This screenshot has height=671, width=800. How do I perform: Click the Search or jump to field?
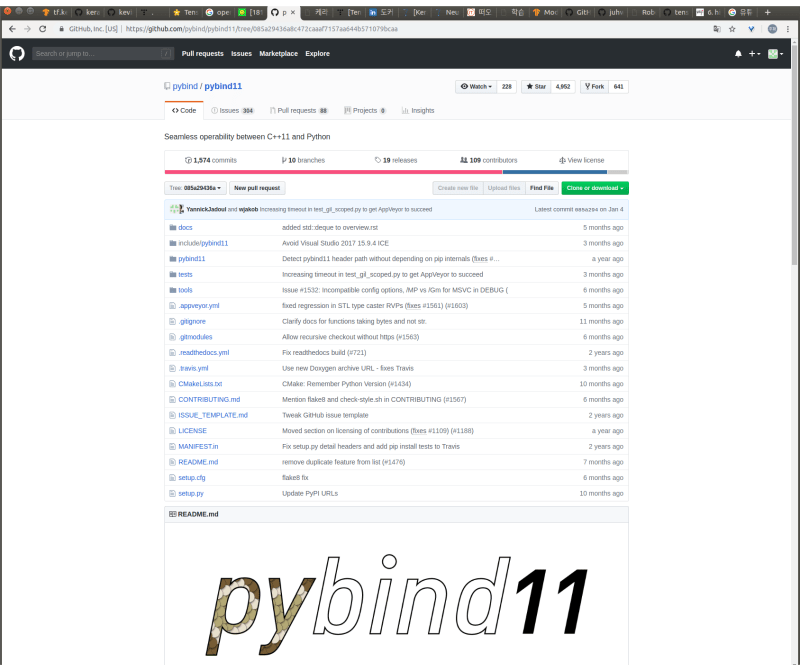[103, 53]
